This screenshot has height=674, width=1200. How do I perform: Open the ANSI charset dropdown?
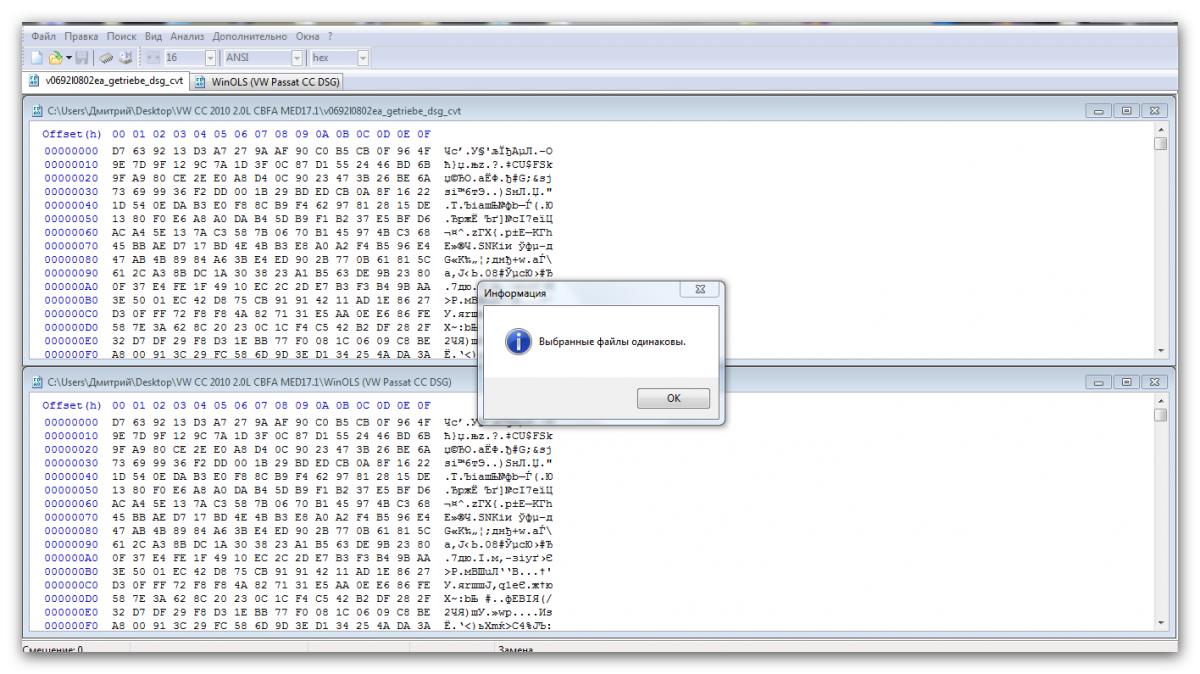tap(297, 58)
